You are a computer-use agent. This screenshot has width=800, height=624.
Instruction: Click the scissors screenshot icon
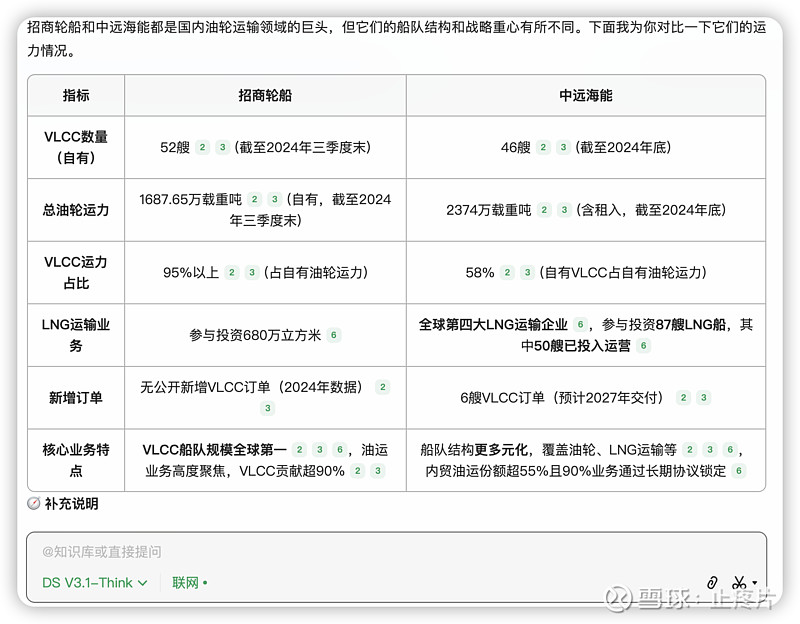(x=738, y=582)
